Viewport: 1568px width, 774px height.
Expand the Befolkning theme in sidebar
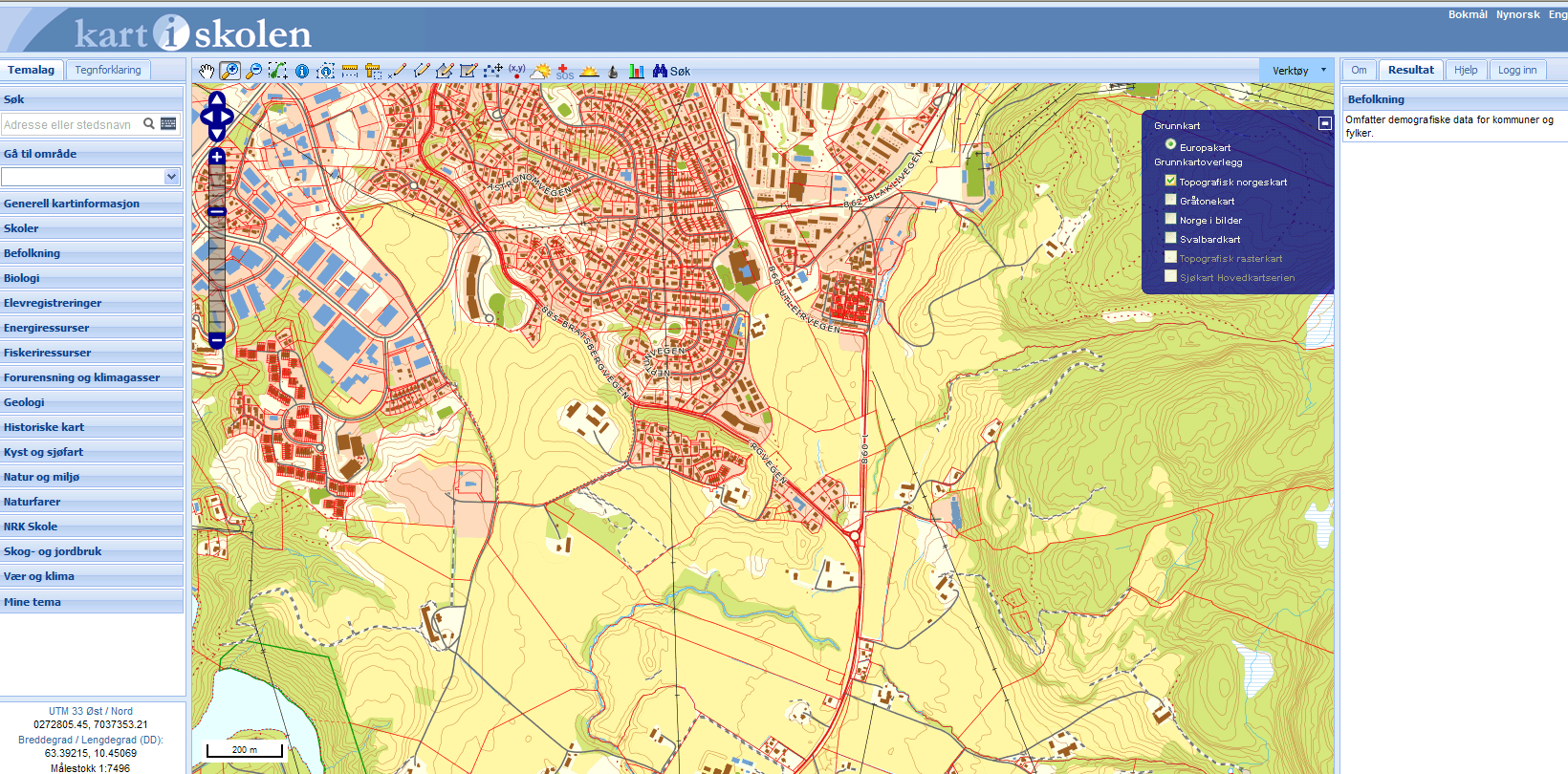(92, 253)
